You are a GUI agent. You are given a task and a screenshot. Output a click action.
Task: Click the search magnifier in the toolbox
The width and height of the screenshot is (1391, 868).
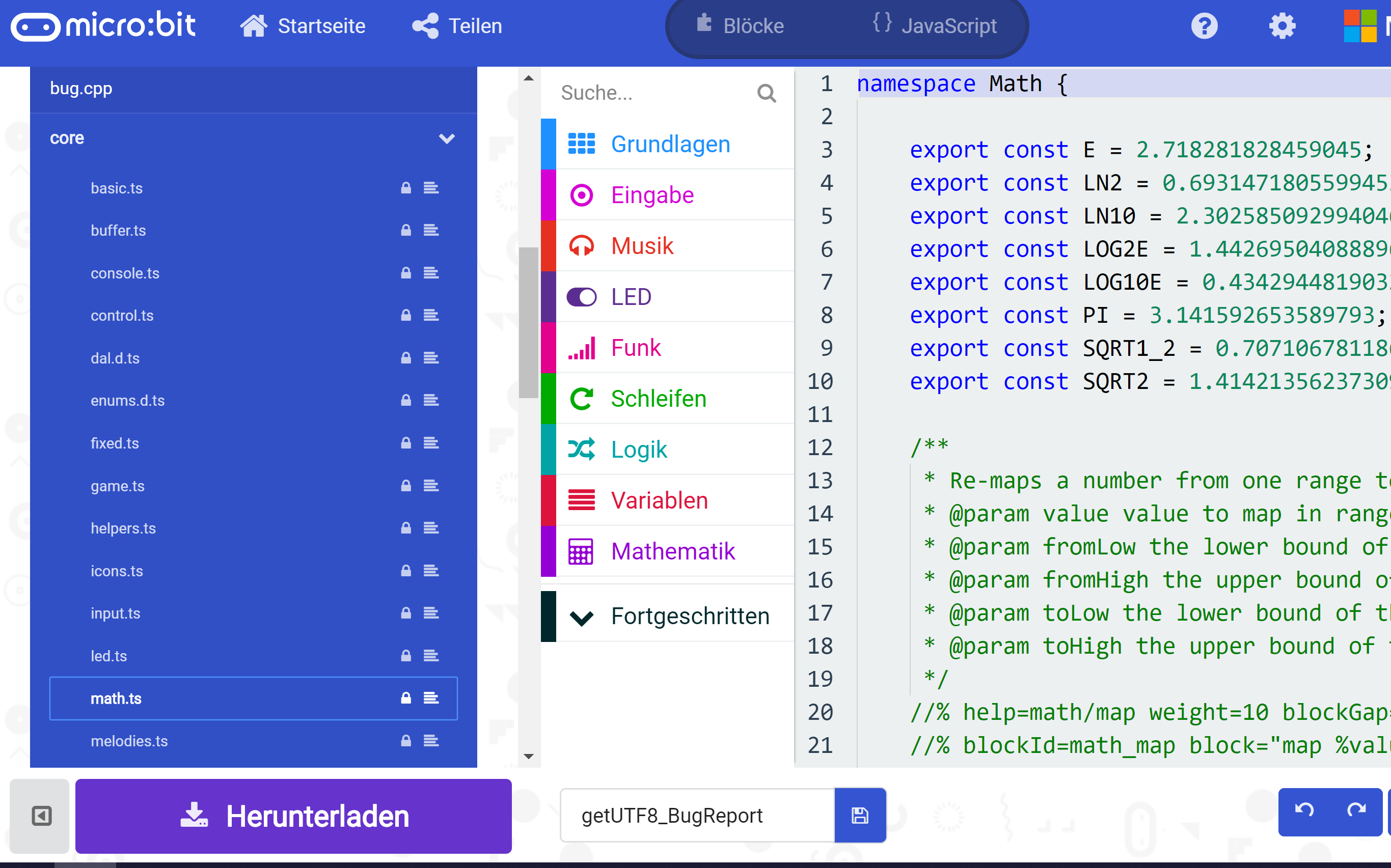pyautogui.click(x=767, y=93)
